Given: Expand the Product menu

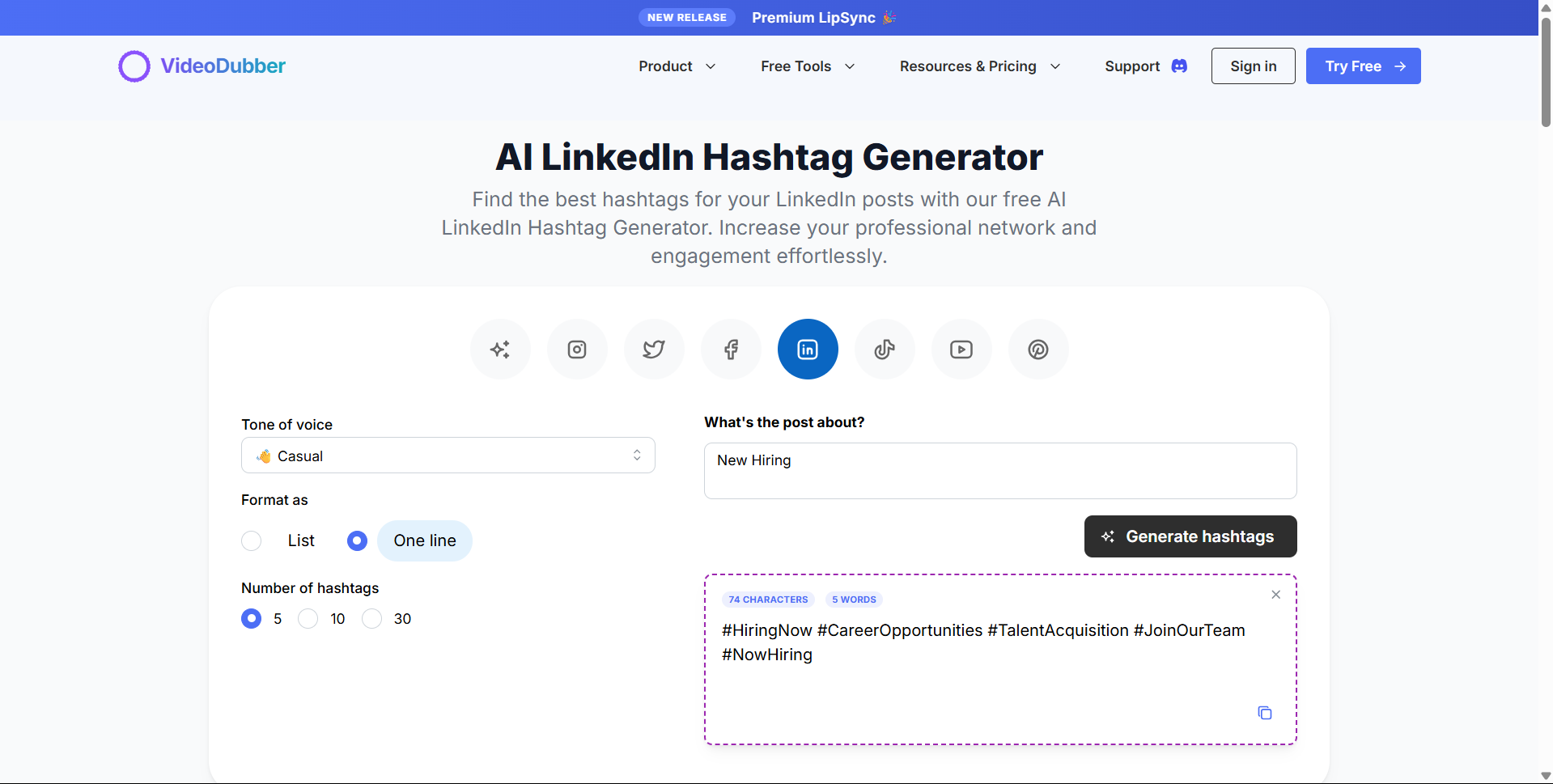Looking at the screenshot, I should [677, 66].
